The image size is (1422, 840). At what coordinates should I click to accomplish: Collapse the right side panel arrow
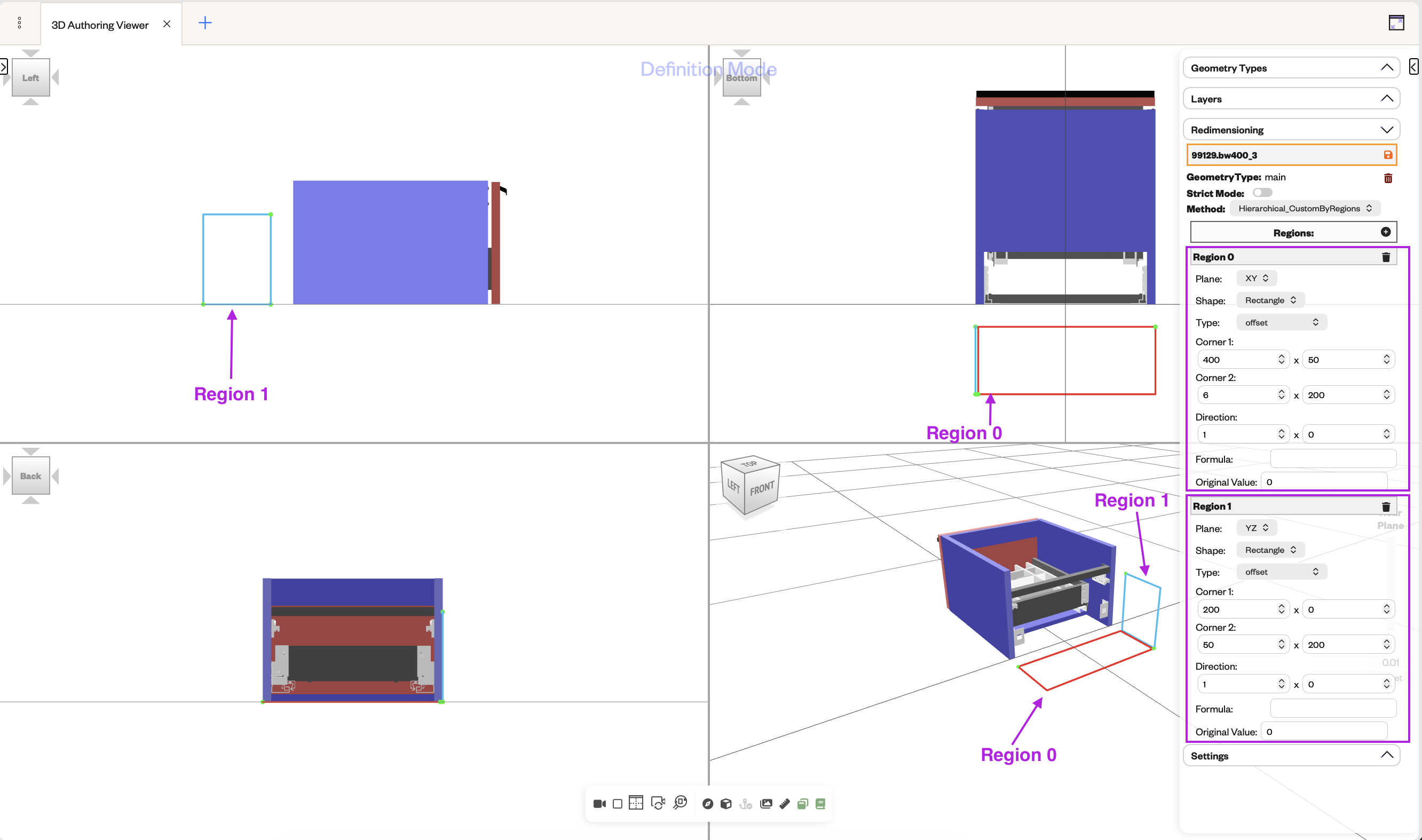(x=1413, y=66)
